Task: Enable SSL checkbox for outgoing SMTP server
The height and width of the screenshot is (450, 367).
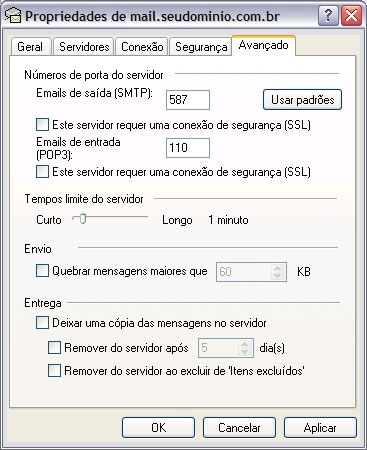Action: click(x=42, y=125)
